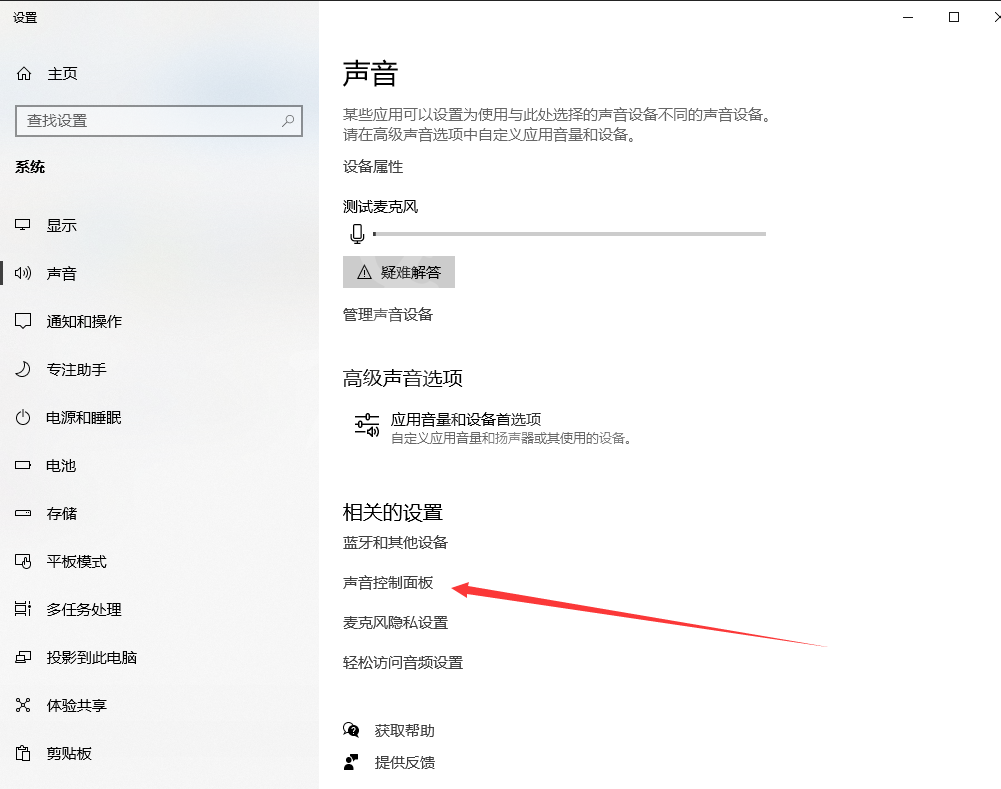
Task: Click the shared experiences icon beside 体验共享
Action: [x=23, y=705]
